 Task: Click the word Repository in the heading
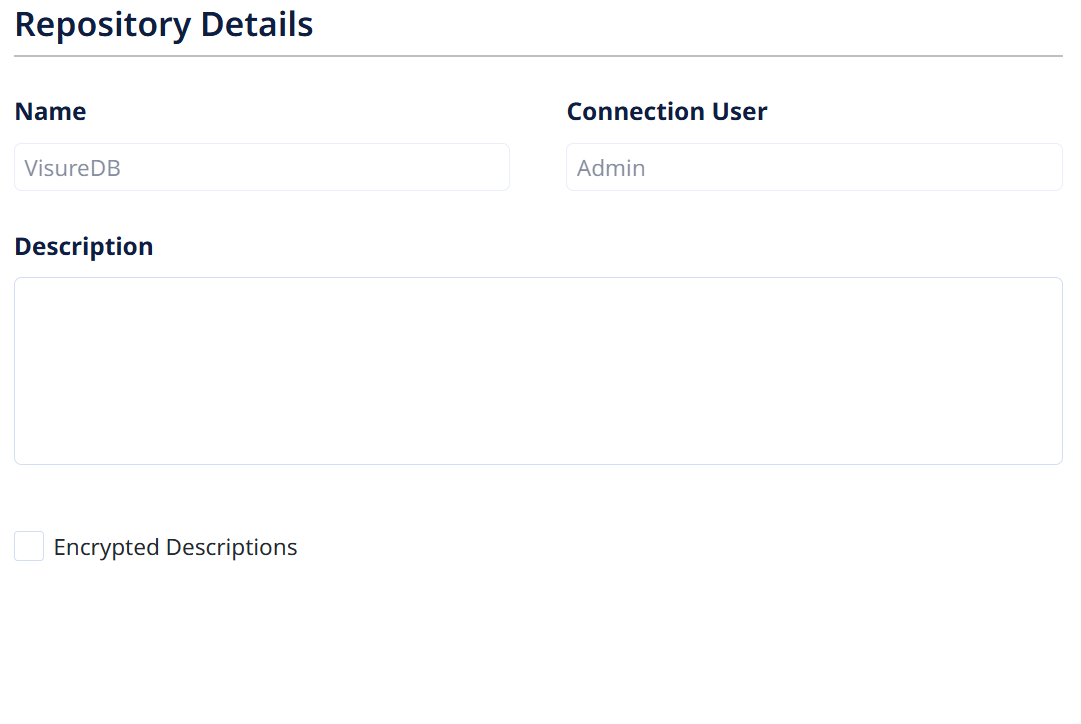(103, 26)
